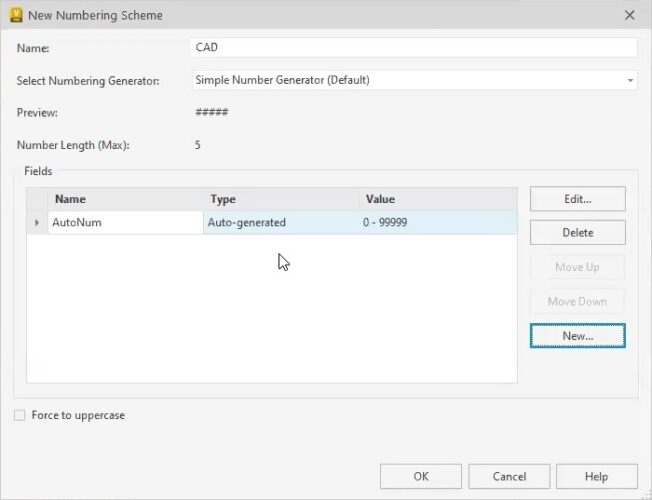Click the Value column header
This screenshot has height=500, width=652.
pos(438,199)
